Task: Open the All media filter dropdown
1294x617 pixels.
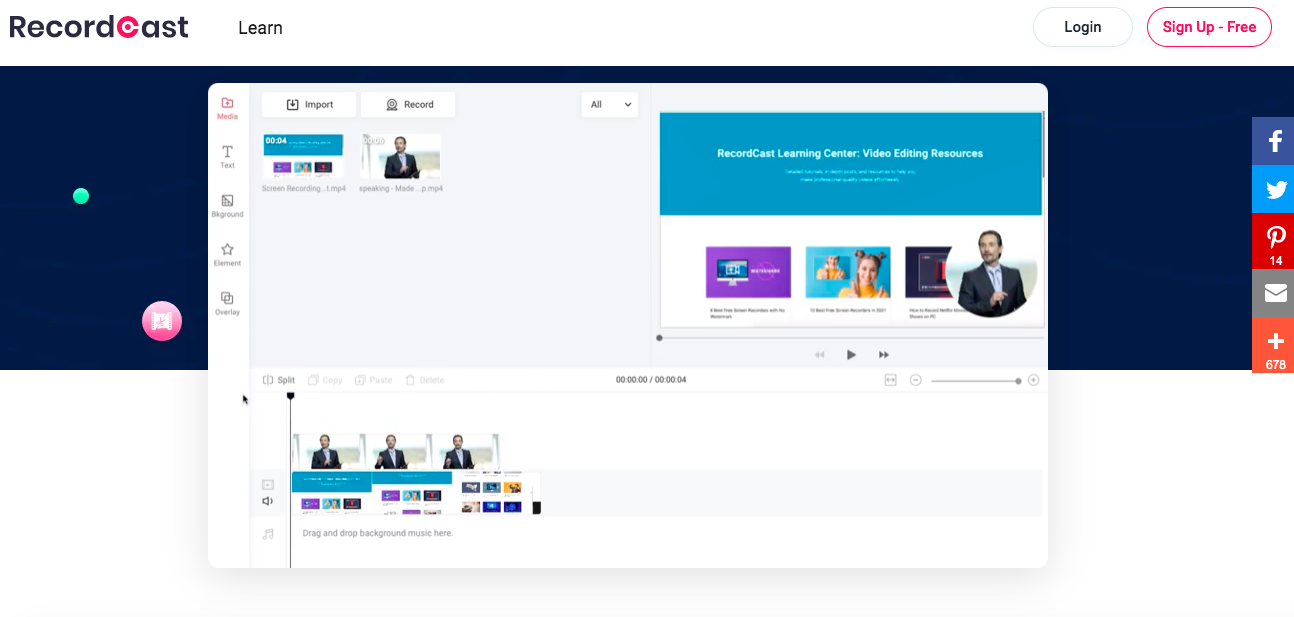Action: click(610, 104)
